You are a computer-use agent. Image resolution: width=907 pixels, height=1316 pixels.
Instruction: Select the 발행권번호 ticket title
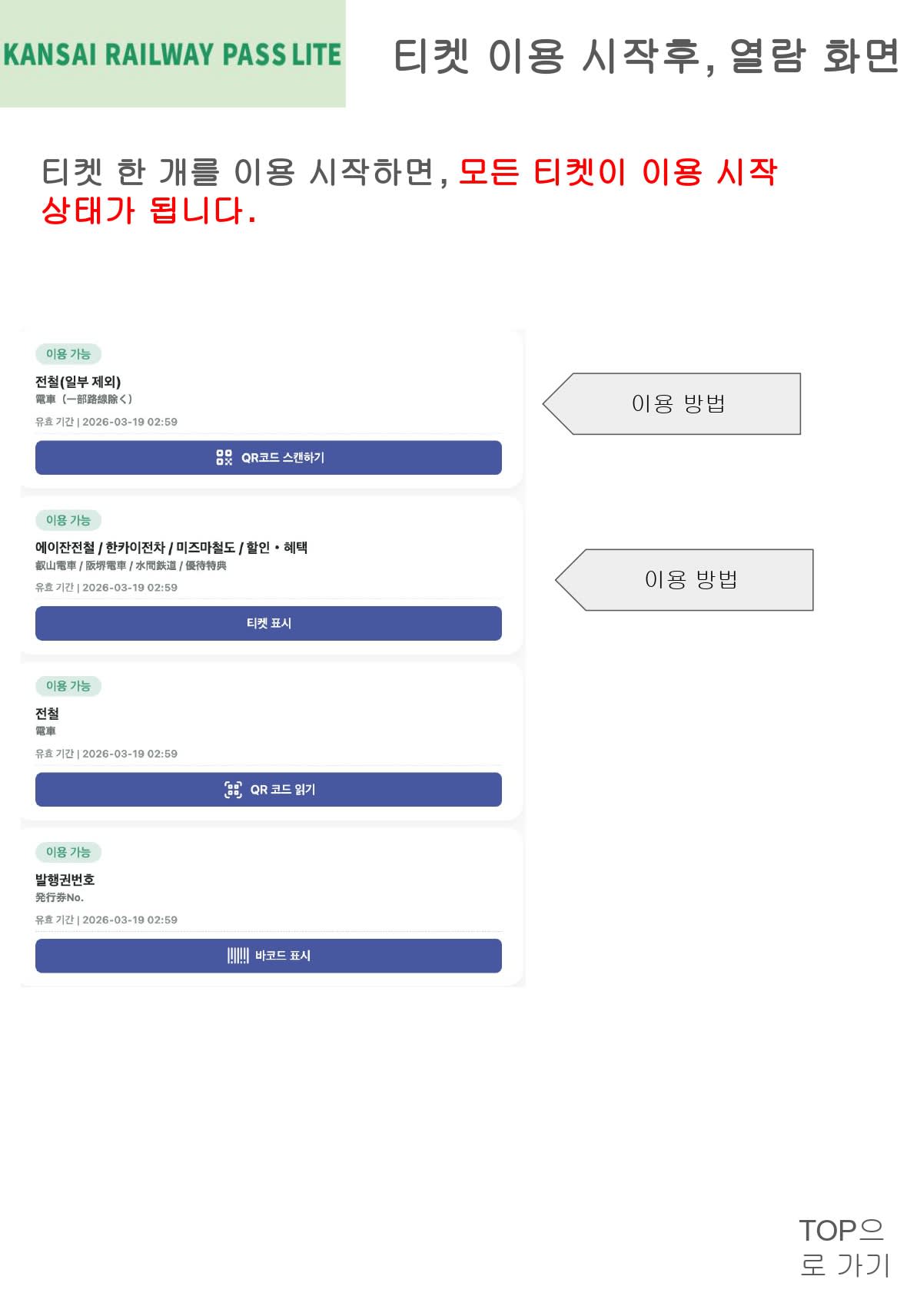(x=65, y=880)
